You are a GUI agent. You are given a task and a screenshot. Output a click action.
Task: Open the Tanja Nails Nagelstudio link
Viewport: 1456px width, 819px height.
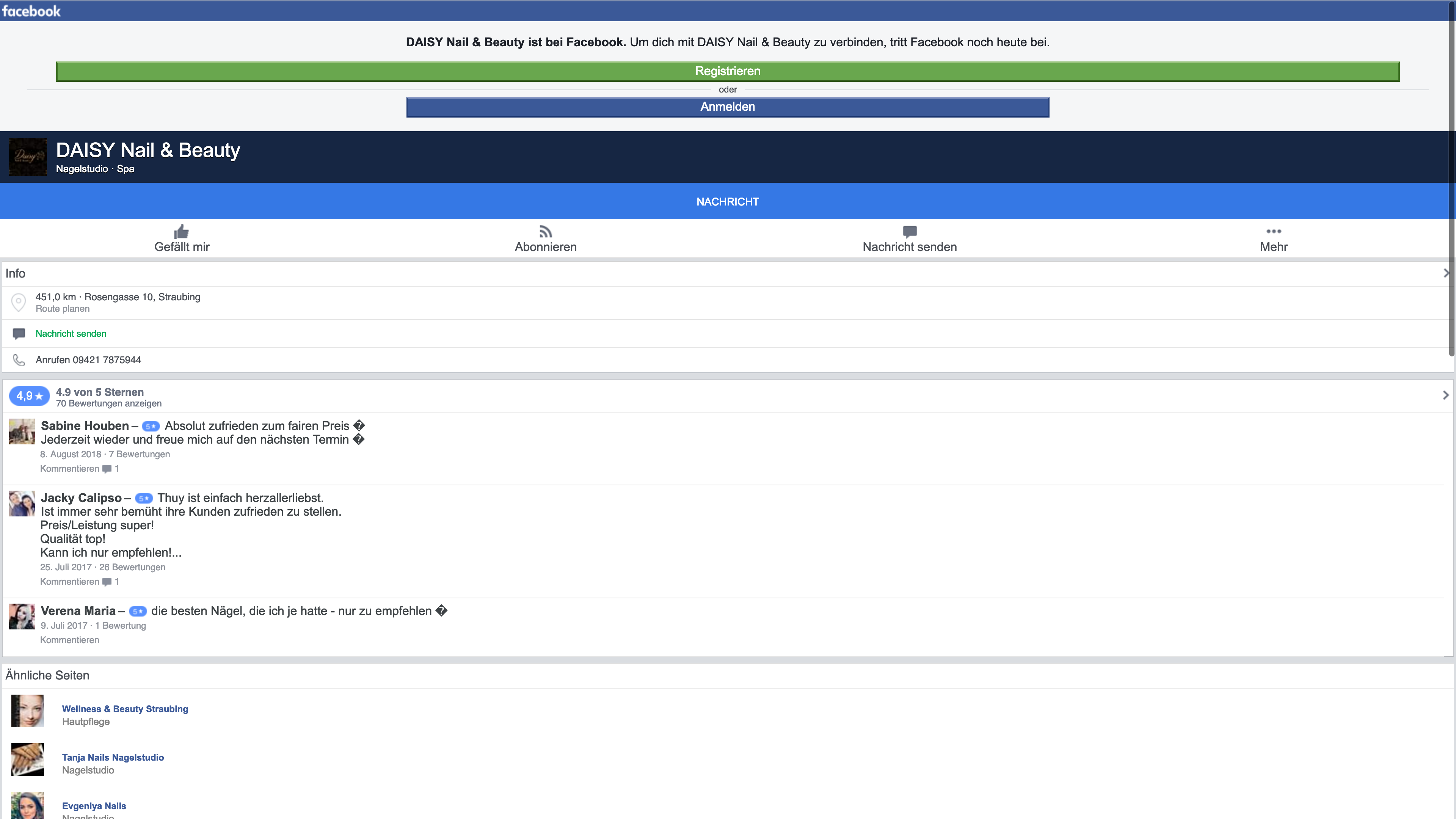click(113, 758)
